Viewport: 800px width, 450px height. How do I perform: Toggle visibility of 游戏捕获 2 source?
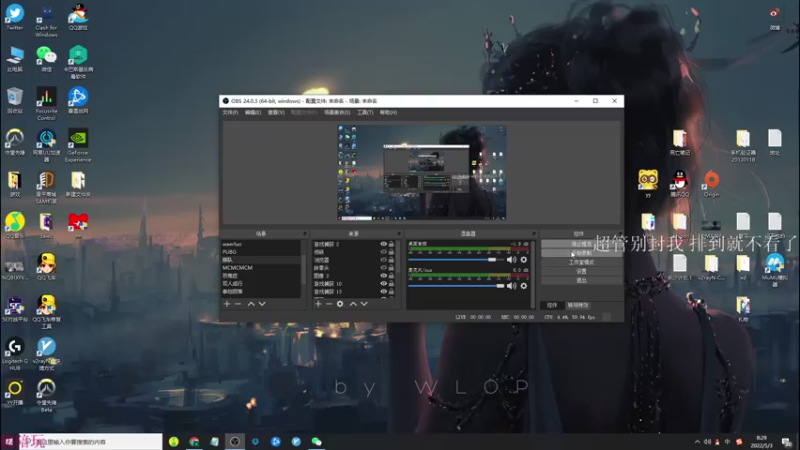(383, 244)
